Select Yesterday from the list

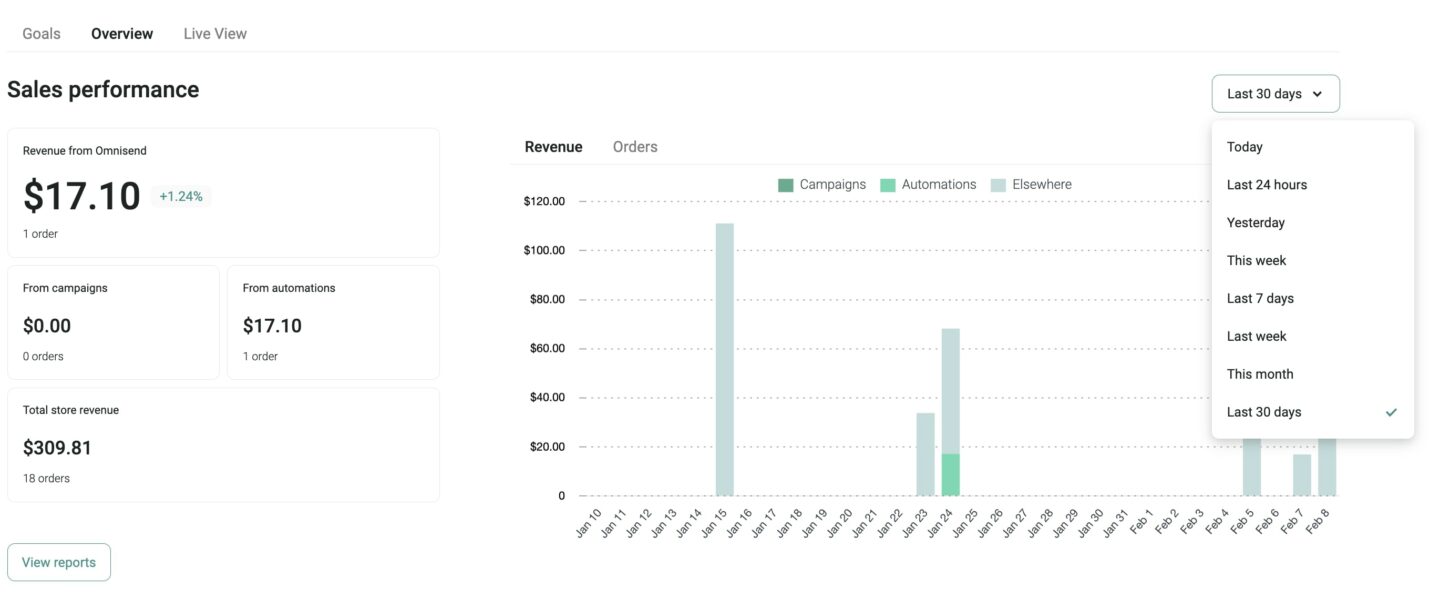tap(1255, 222)
